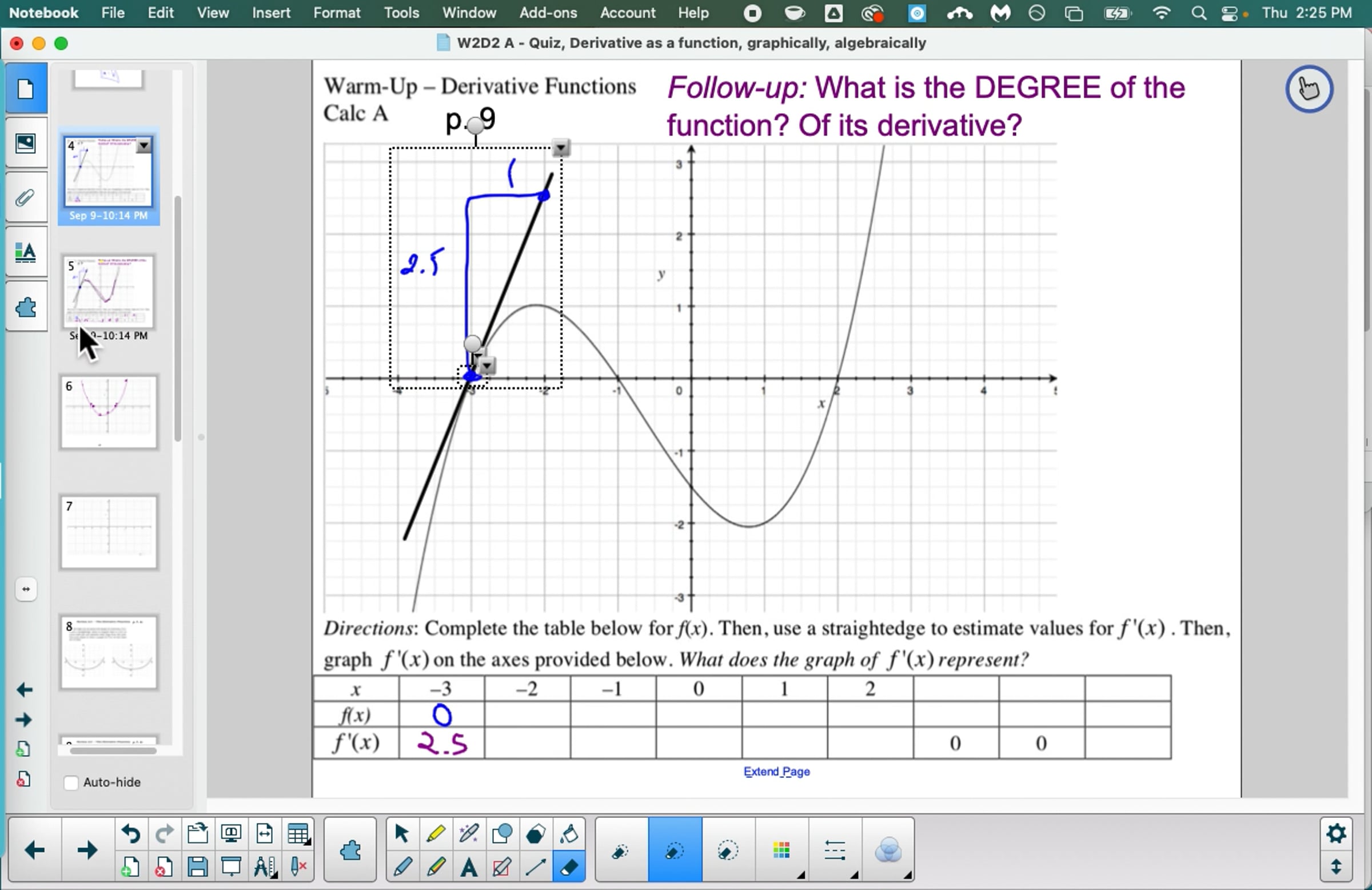This screenshot has width=1372, height=890.
Task: Click the Extend Page link
Action: pos(776,771)
